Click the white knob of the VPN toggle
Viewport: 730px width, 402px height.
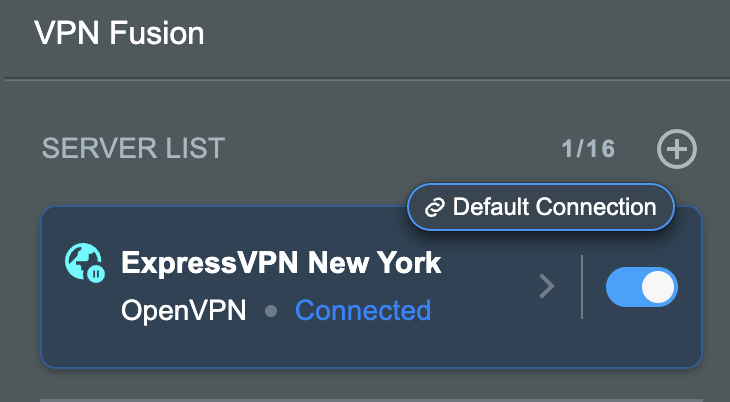[658, 287]
